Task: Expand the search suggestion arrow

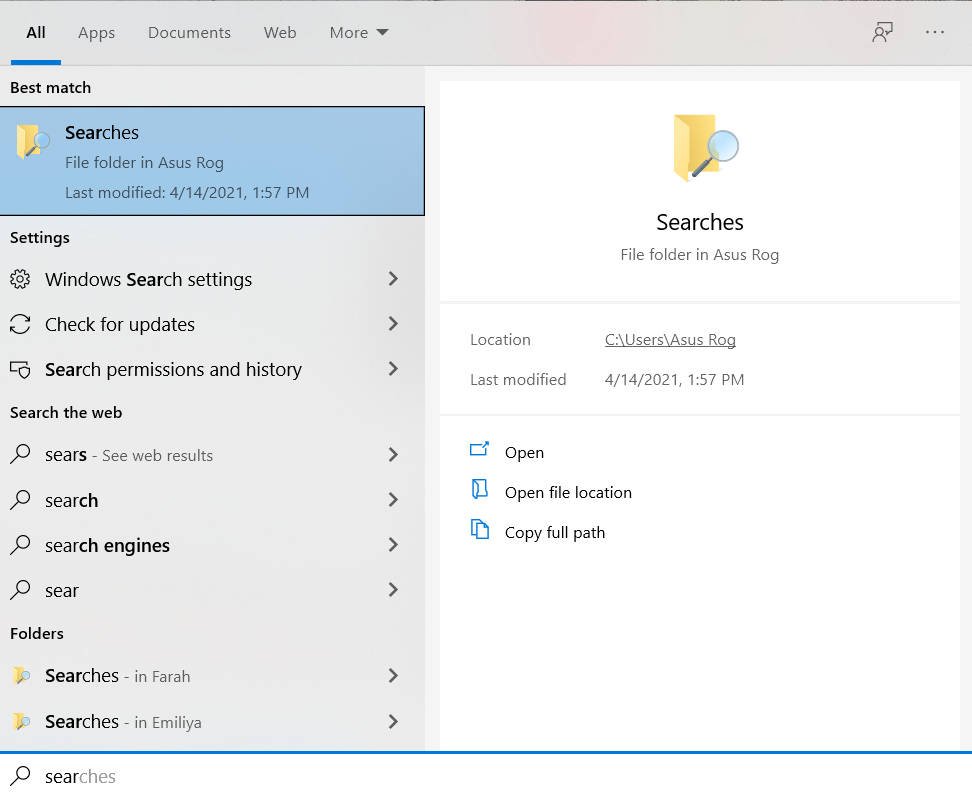Action: (393, 500)
